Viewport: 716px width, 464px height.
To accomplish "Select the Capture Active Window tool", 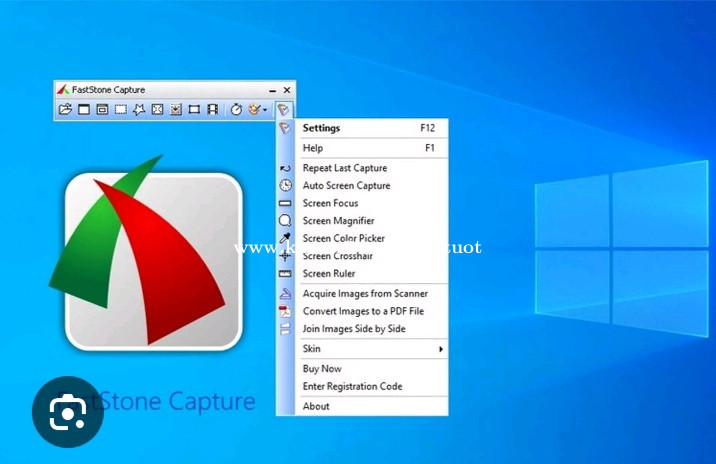I will pos(84,110).
